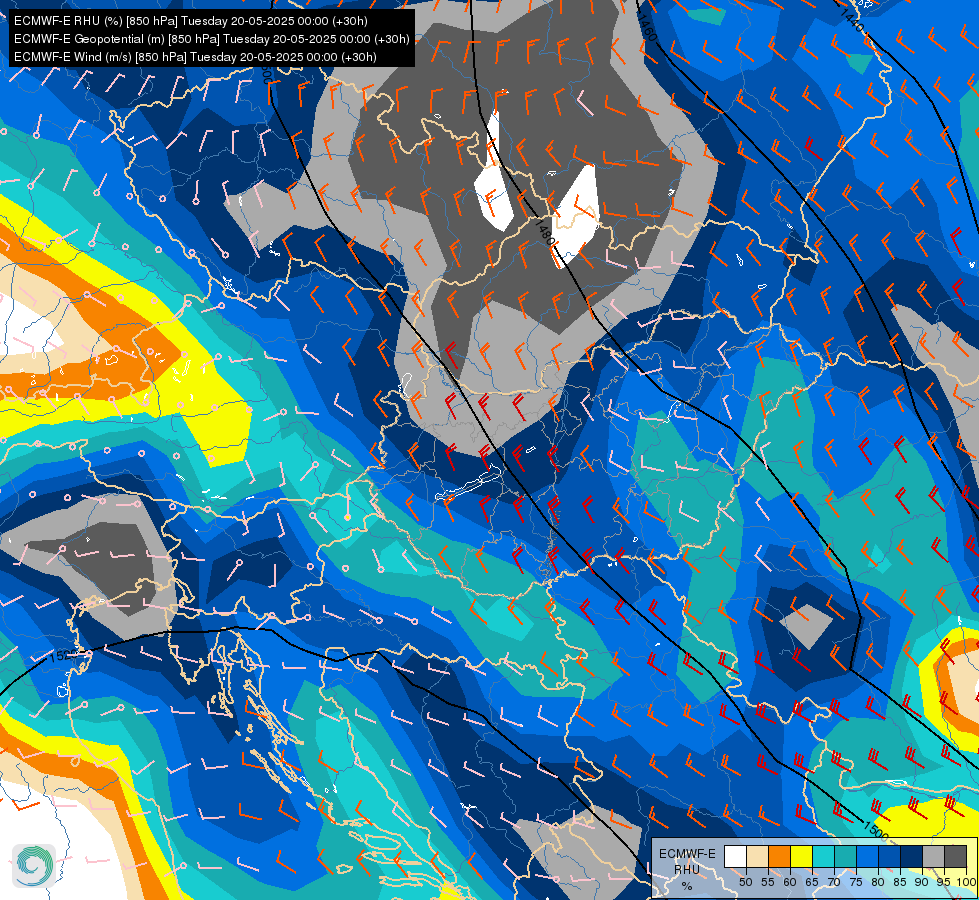Viewport: 979px width, 900px height.
Task: Click the 60 legend scale value
Action: 790,882
